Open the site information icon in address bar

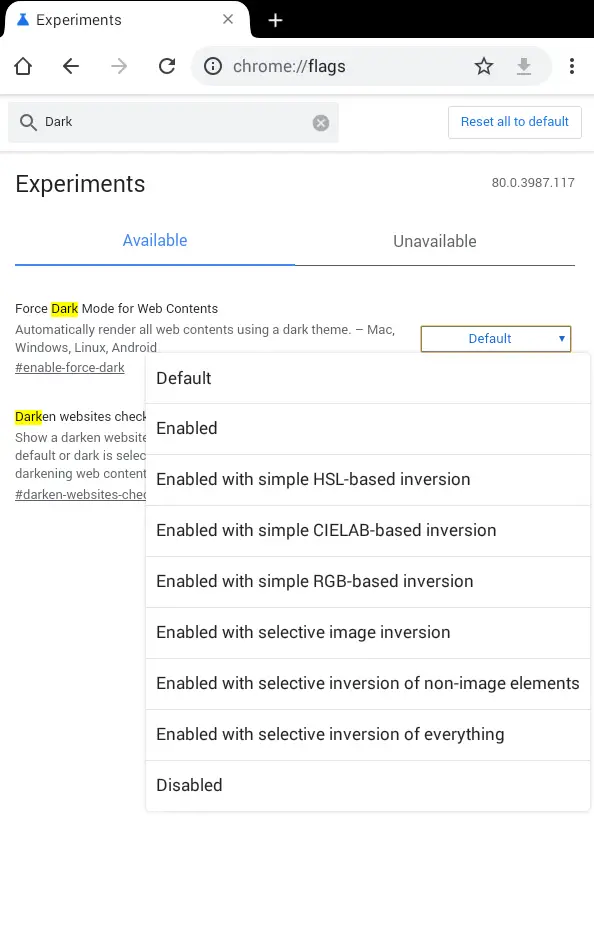213,66
